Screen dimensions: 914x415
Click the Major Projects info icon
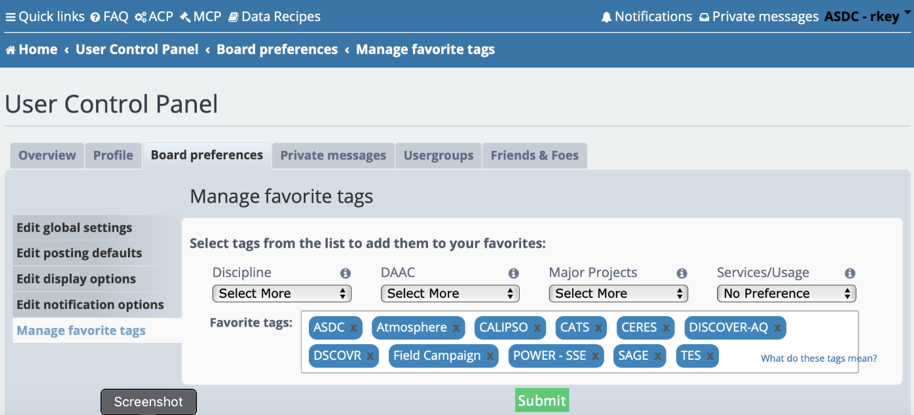[681, 273]
